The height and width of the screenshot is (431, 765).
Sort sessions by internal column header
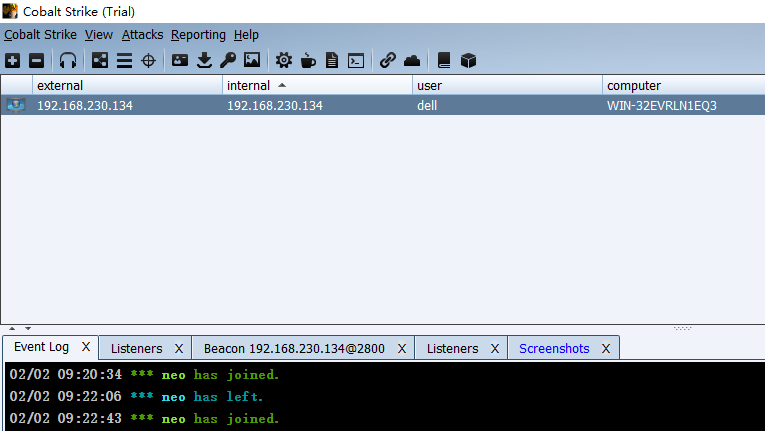pos(317,85)
